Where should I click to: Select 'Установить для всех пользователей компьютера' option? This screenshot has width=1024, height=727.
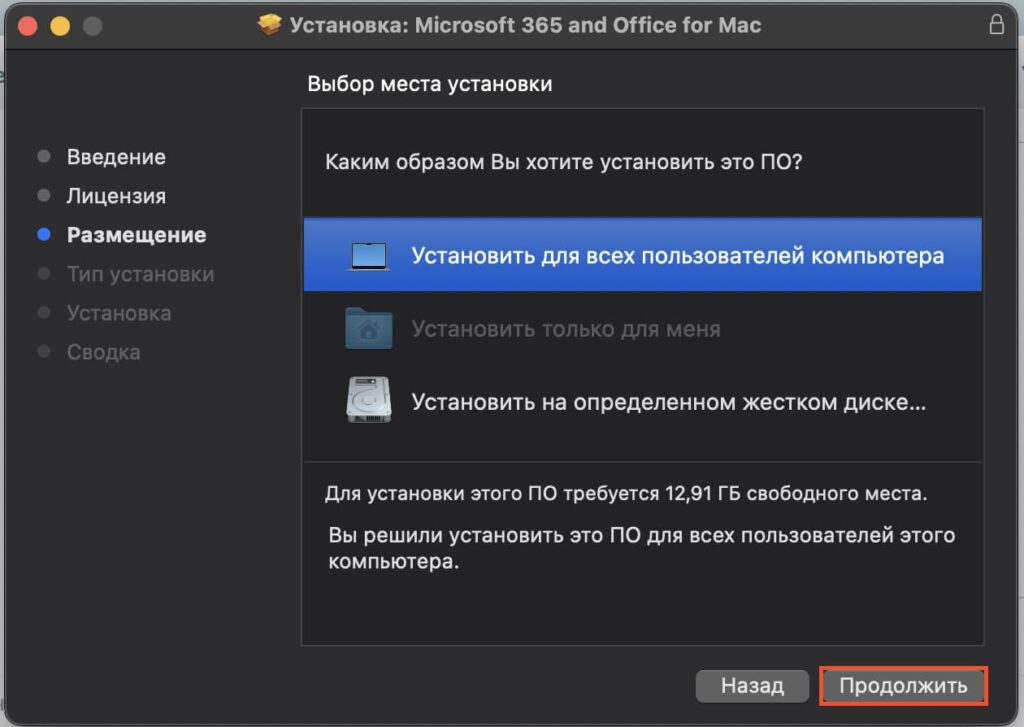coord(643,255)
